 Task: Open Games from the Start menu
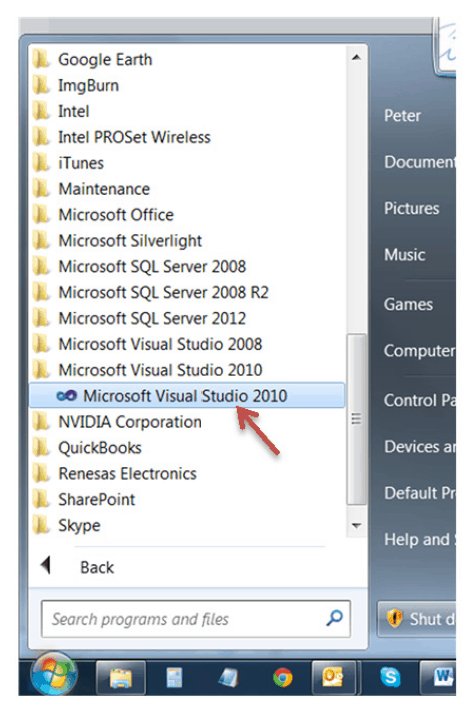tap(408, 304)
